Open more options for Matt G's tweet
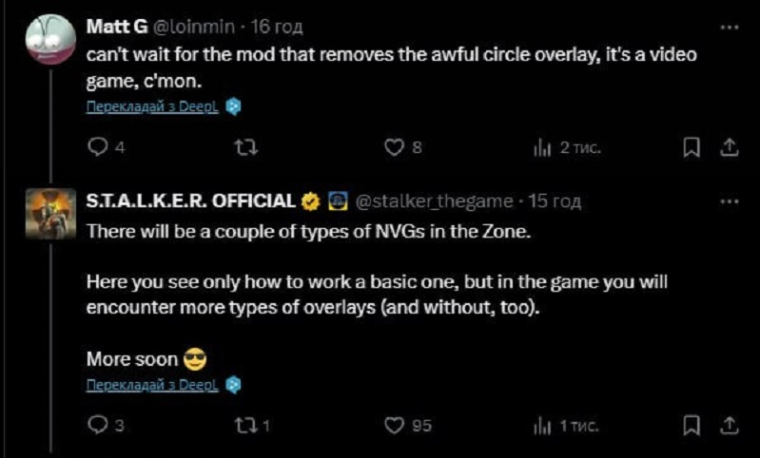Image resolution: width=760 pixels, height=458 pixels. coord(729,27)
